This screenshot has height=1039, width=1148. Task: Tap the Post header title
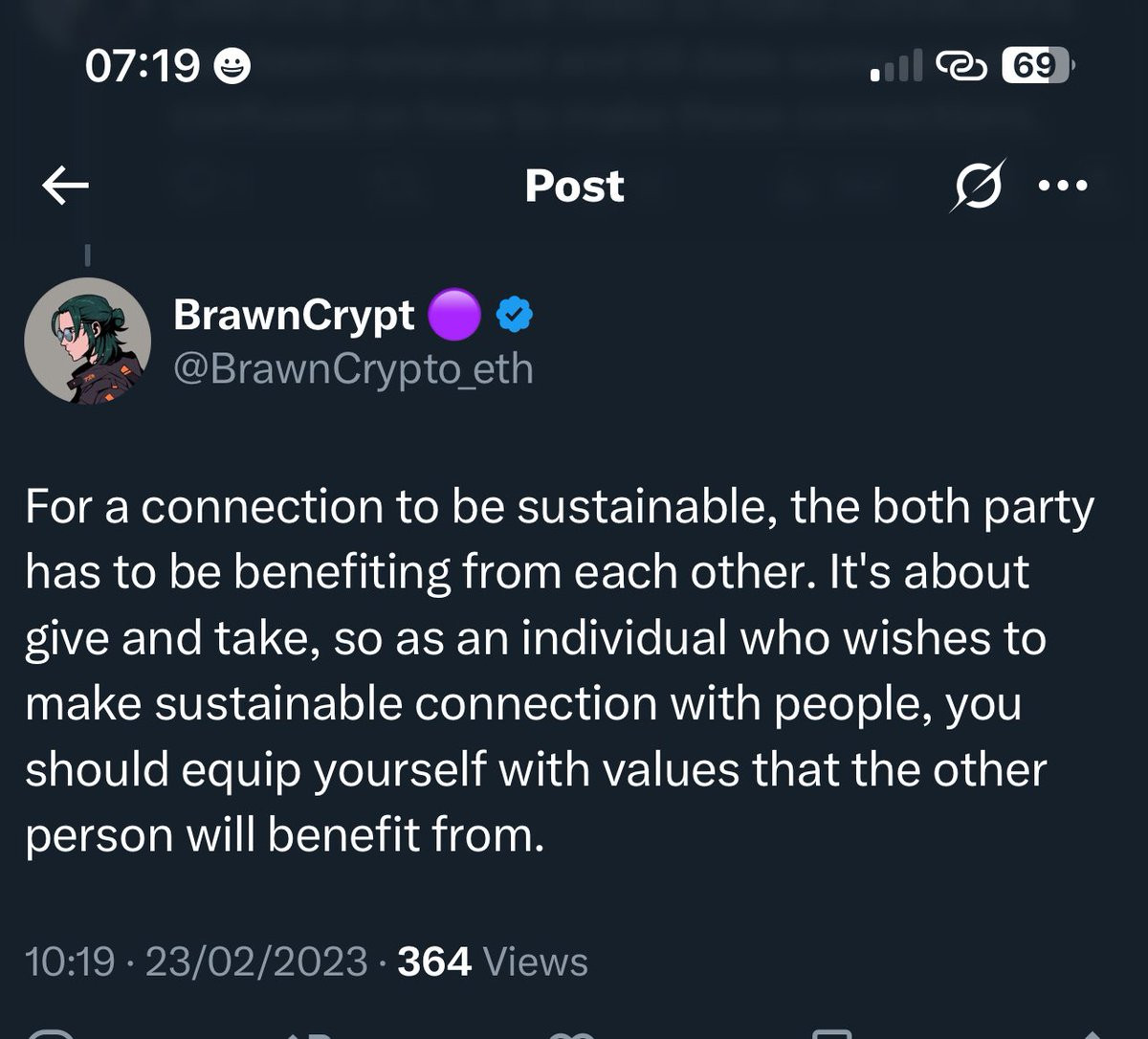(x=574, y=187)
